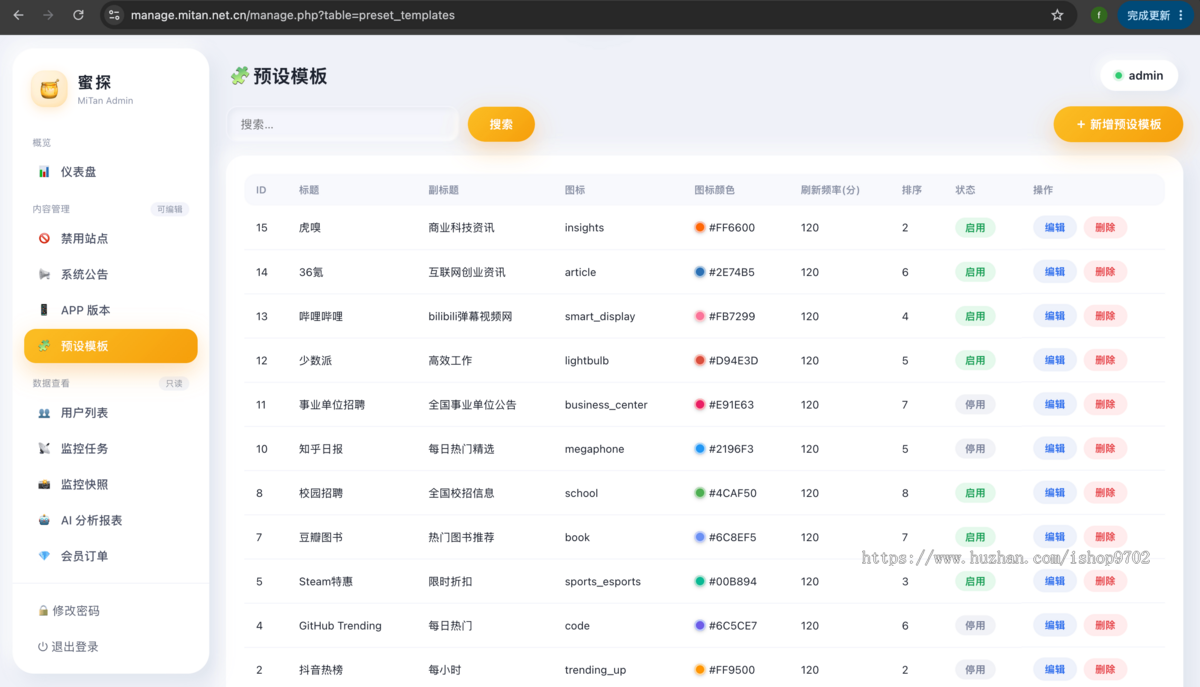Go to 系统公告 page
Image resolution: width=1200 pixels, height=687 pixels.
[111, 274]
